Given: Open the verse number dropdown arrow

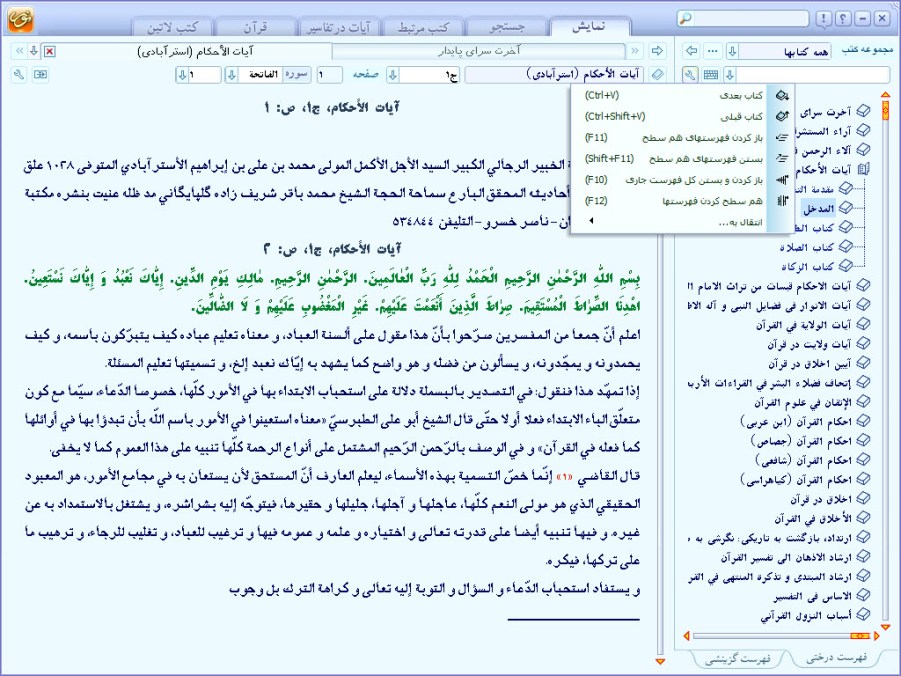Looking at the screenshot, I should pos(182,75).
